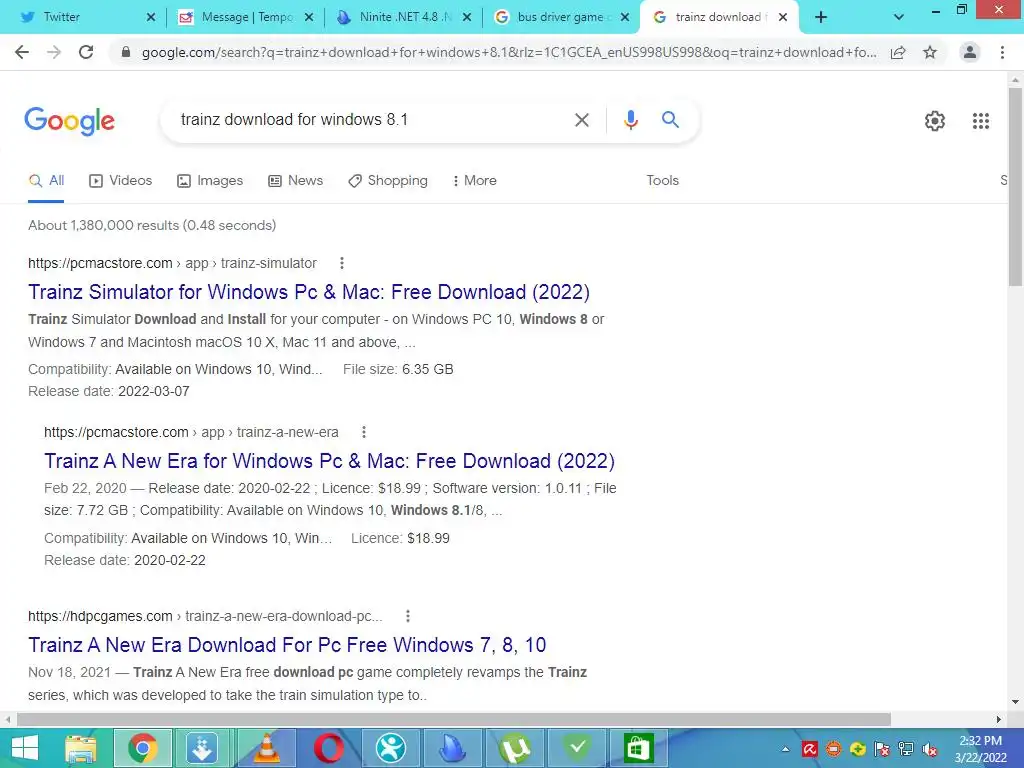Open the Ninite blue taskbar app
Viewport: 1024px width, 768px height.
453,748
